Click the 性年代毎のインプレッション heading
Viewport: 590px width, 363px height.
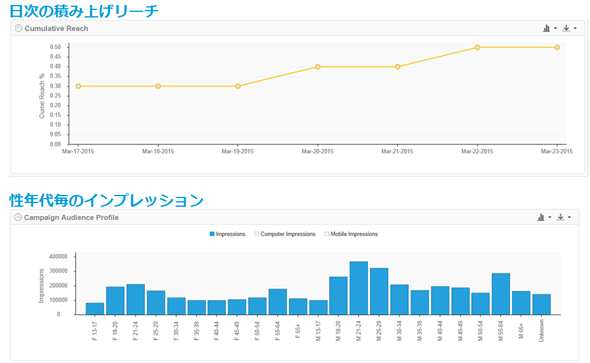click(x=106, y=200)
